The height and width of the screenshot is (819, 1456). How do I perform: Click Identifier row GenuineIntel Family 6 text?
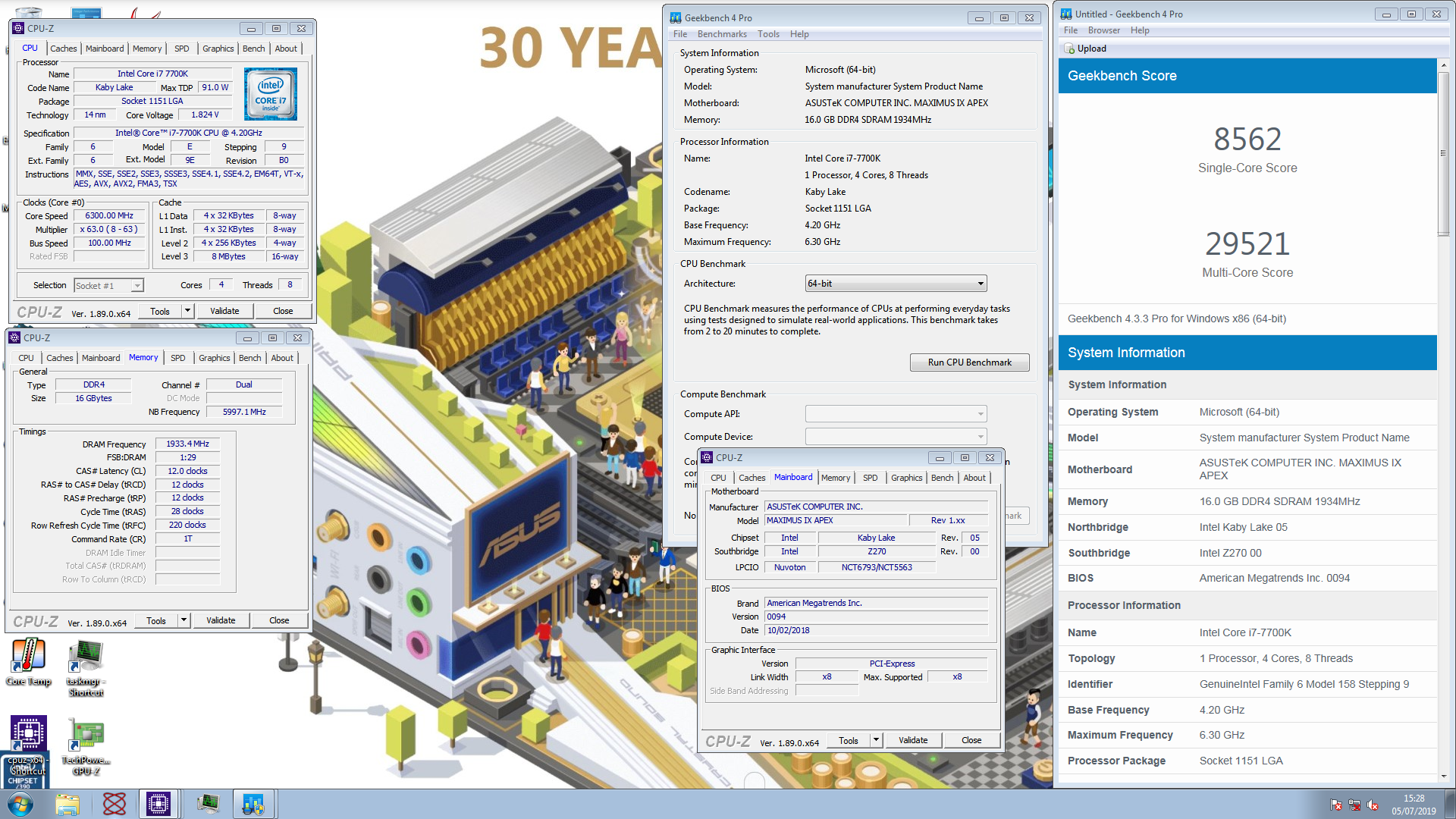pos(1304,685)
